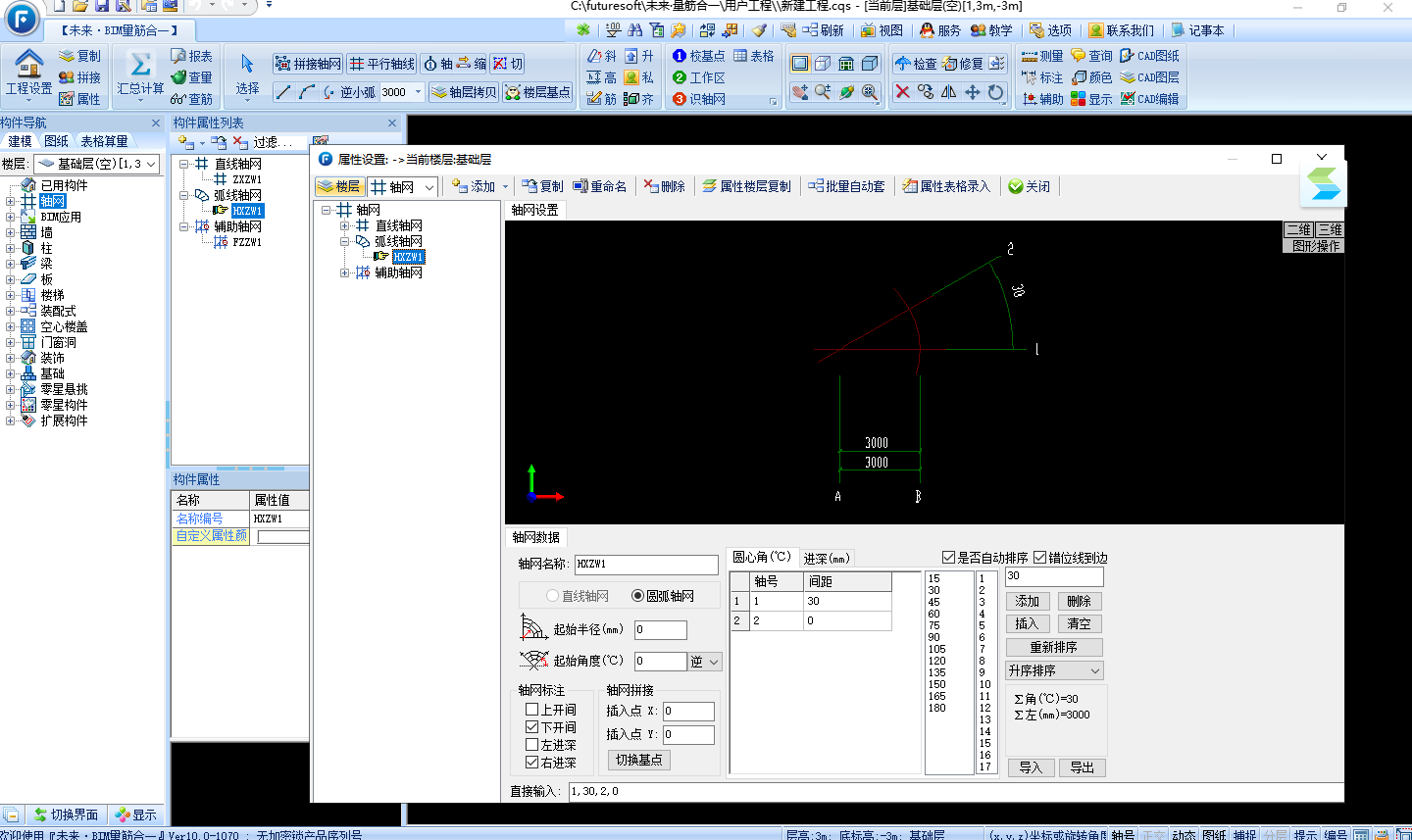
Task: Uncheck the 右进深 checkbox
Action: [x=532, y=762]
